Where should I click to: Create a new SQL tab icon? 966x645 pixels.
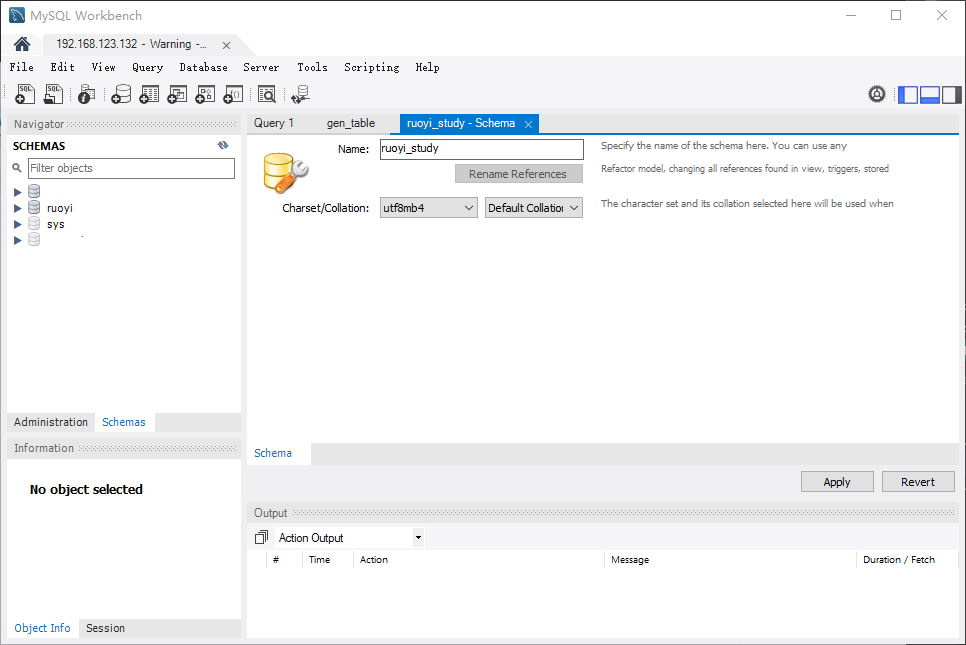25,94
